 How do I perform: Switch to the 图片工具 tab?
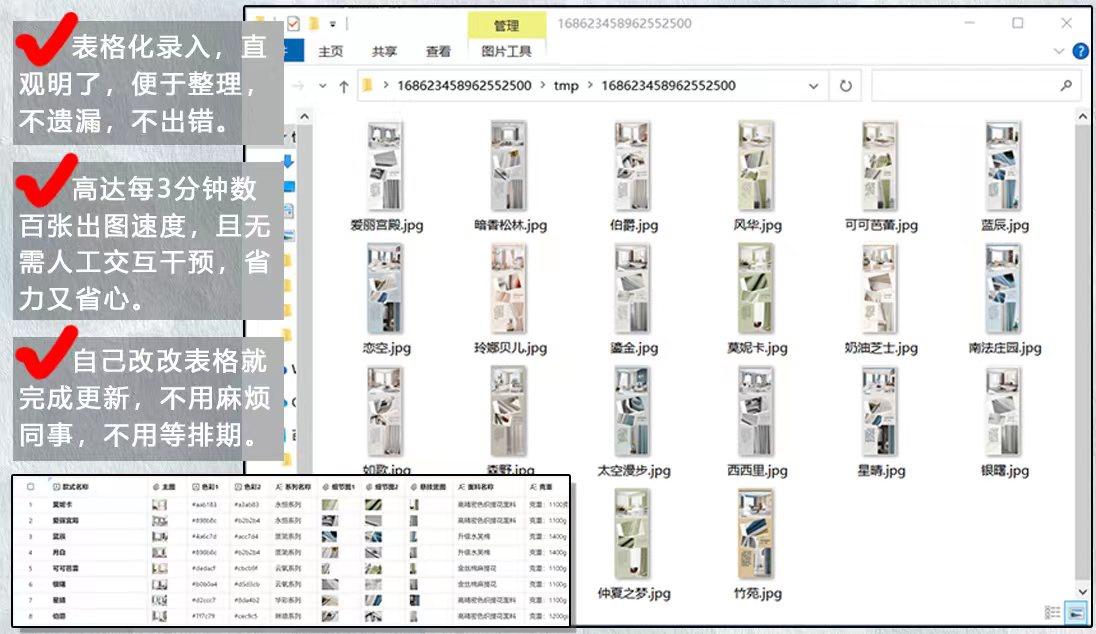(506, 52)
